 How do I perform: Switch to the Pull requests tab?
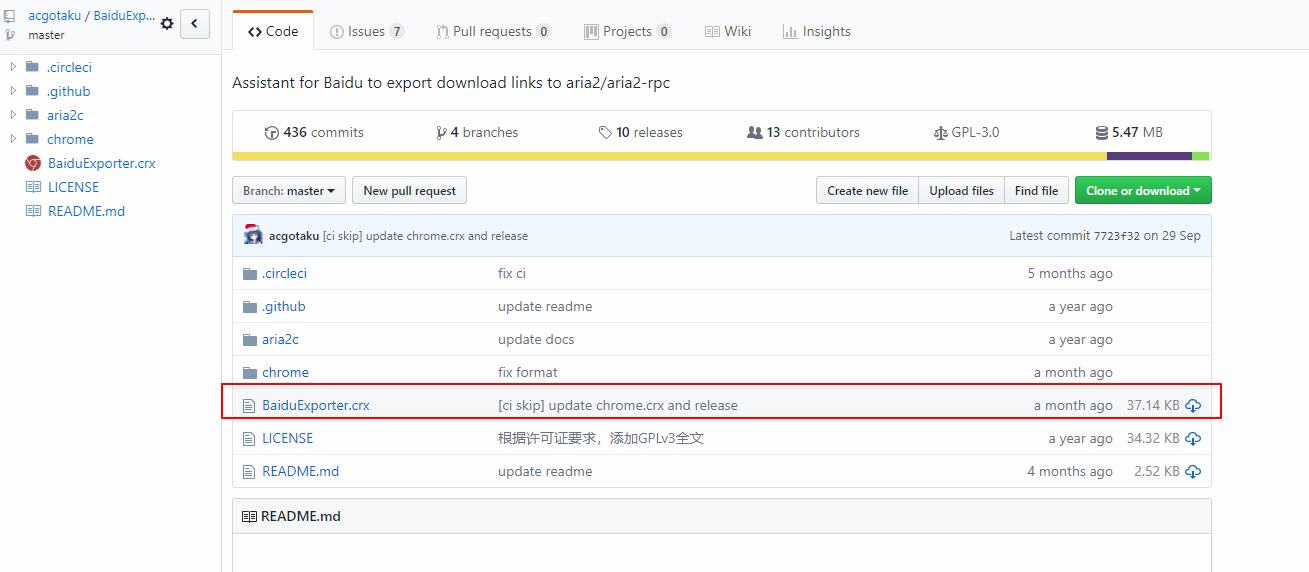pyautogui.click(x=493, y=31)
